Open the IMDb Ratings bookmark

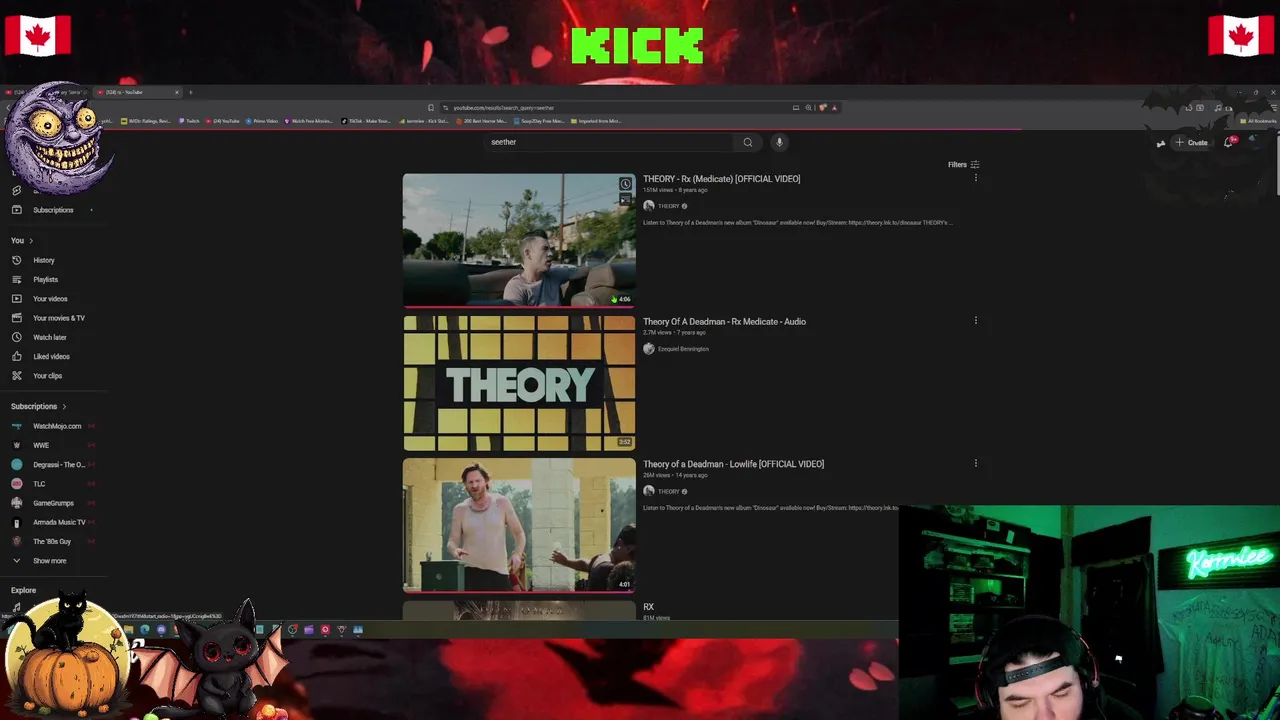point(146,121)
